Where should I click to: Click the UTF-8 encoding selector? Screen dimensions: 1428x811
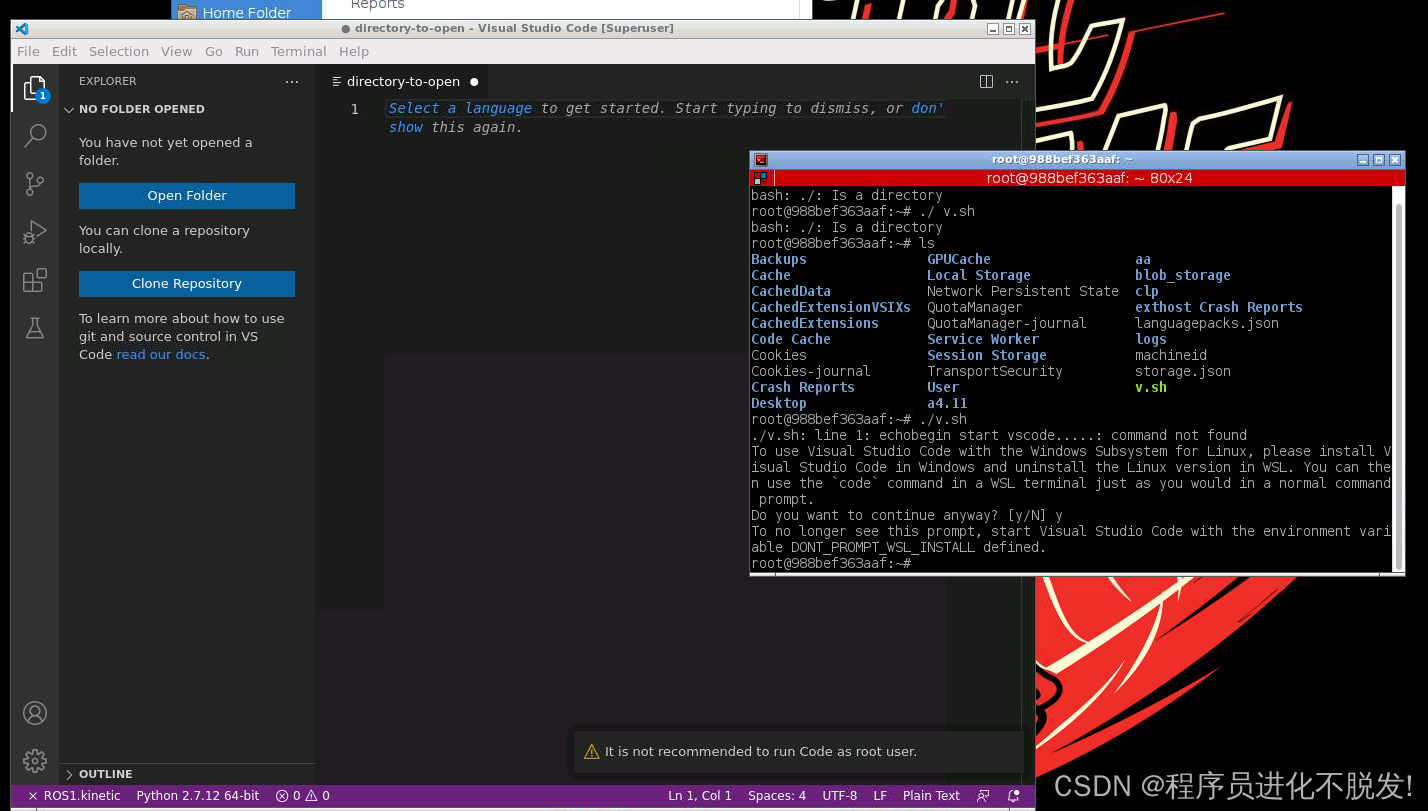tap(840, 796)
